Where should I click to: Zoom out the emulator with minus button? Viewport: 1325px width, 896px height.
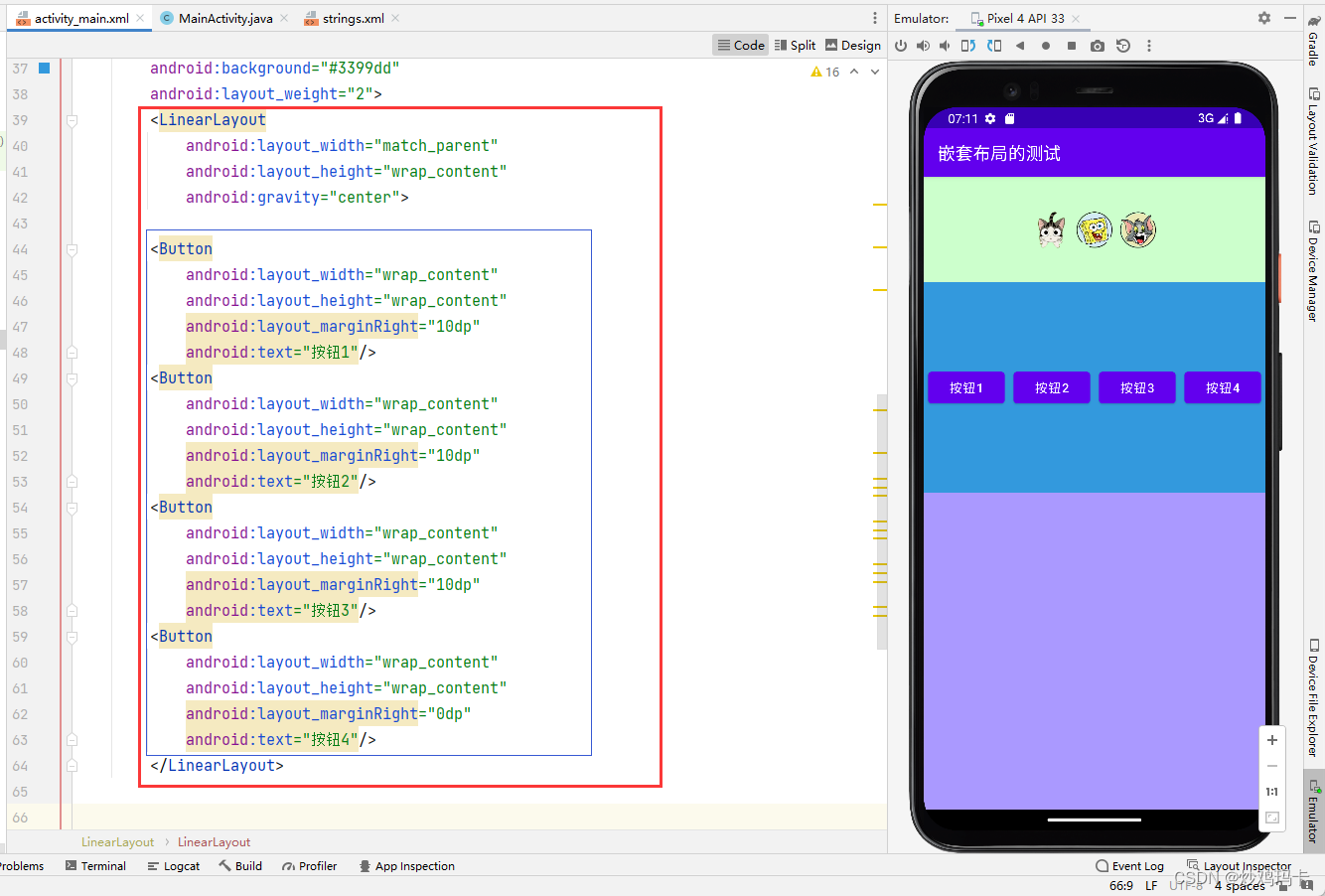pyautogui.click(x=1272, y=766)
